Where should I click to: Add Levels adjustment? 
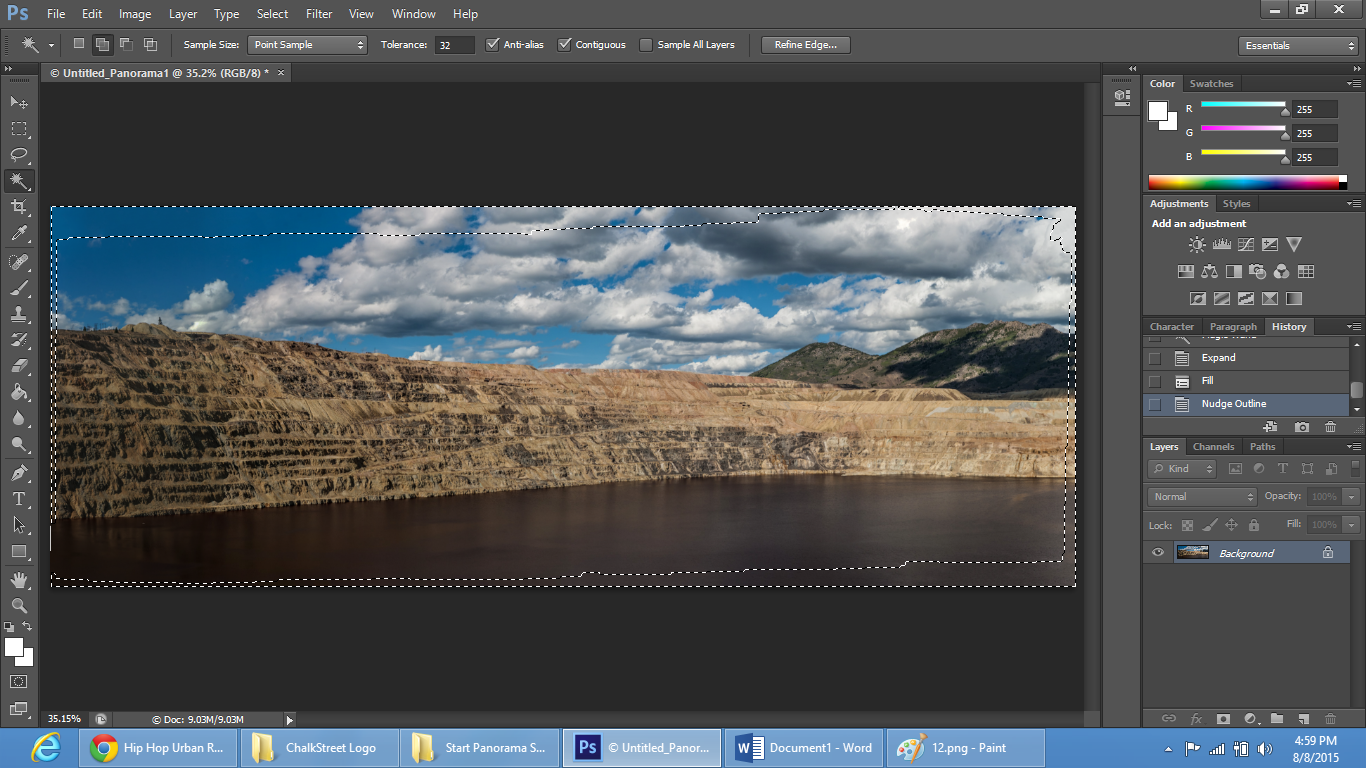pyautogui.click(x=1221, y=244)
